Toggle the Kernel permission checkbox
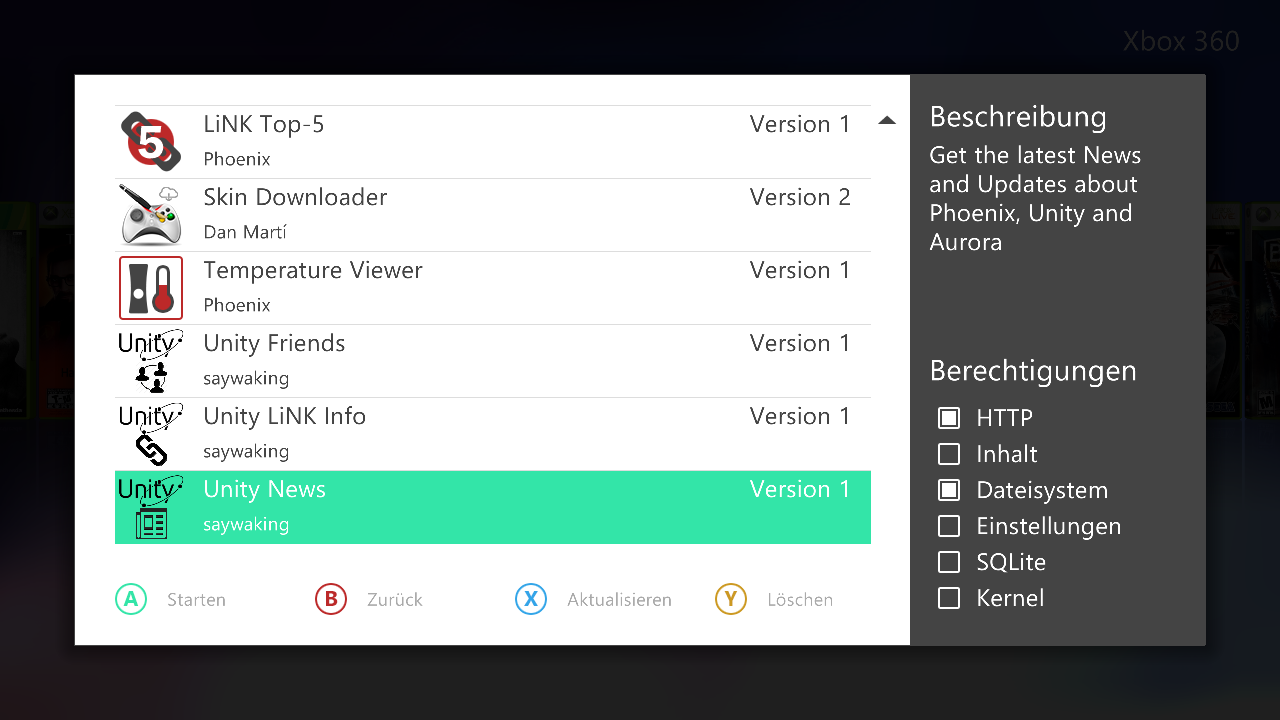1280x720 pixels. point(949,598)
